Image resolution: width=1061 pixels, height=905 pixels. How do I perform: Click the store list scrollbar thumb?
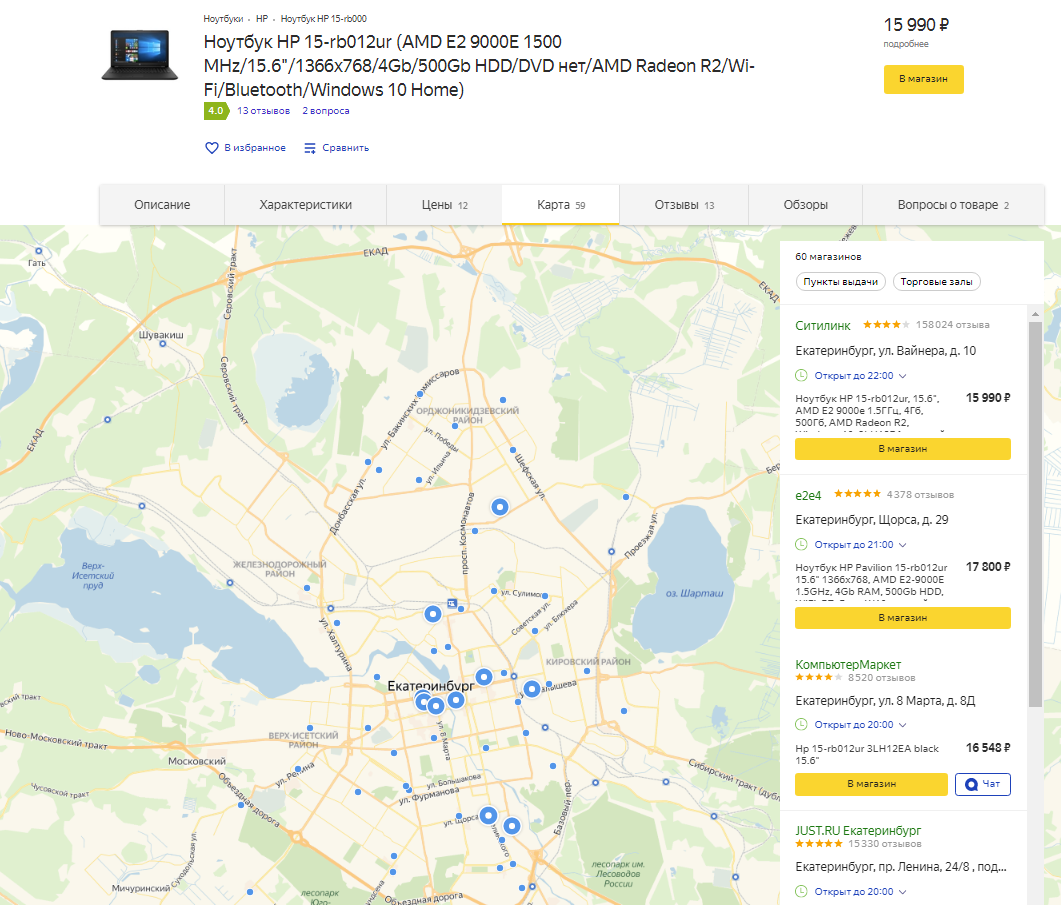click(1035, 514)
